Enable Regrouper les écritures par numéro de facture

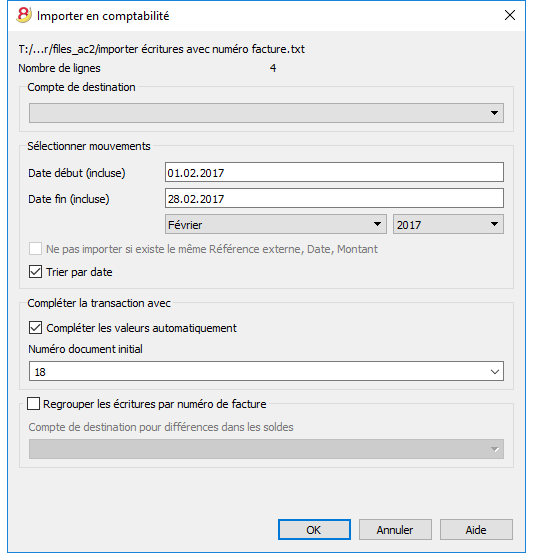[34, 404]
